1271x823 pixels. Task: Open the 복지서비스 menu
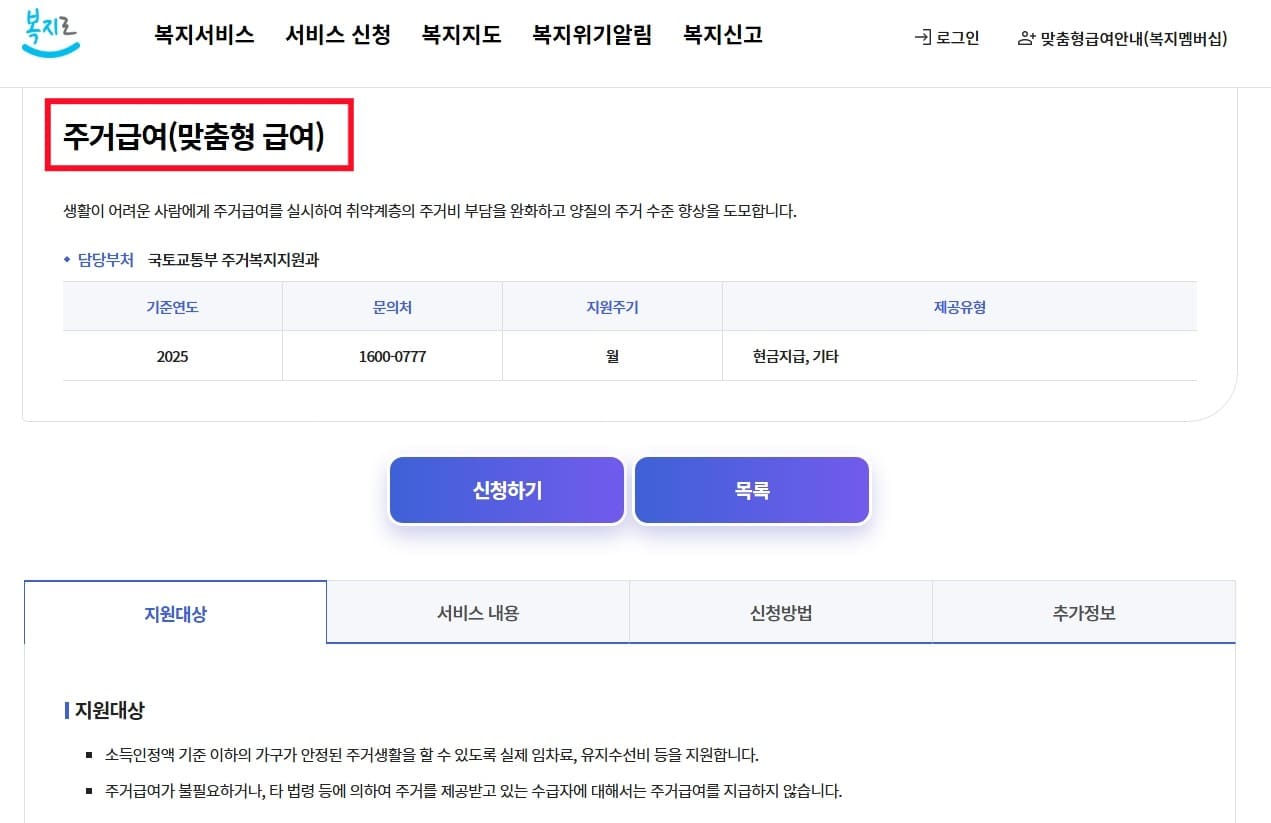(x=204, y=35)
